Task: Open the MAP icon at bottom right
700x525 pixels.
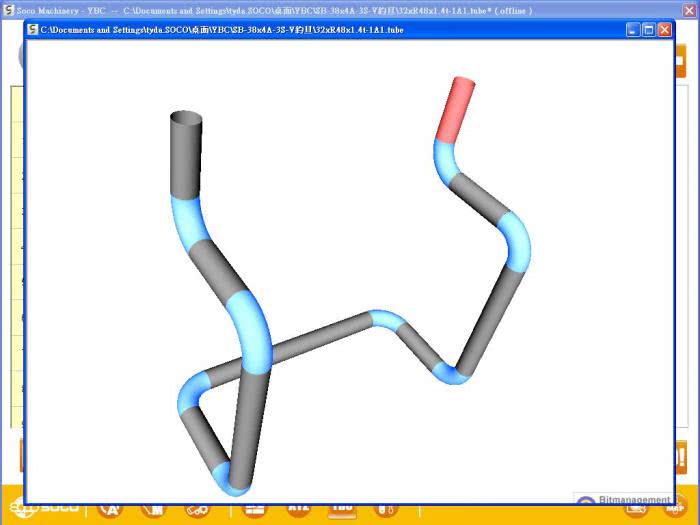Action: 674,510
